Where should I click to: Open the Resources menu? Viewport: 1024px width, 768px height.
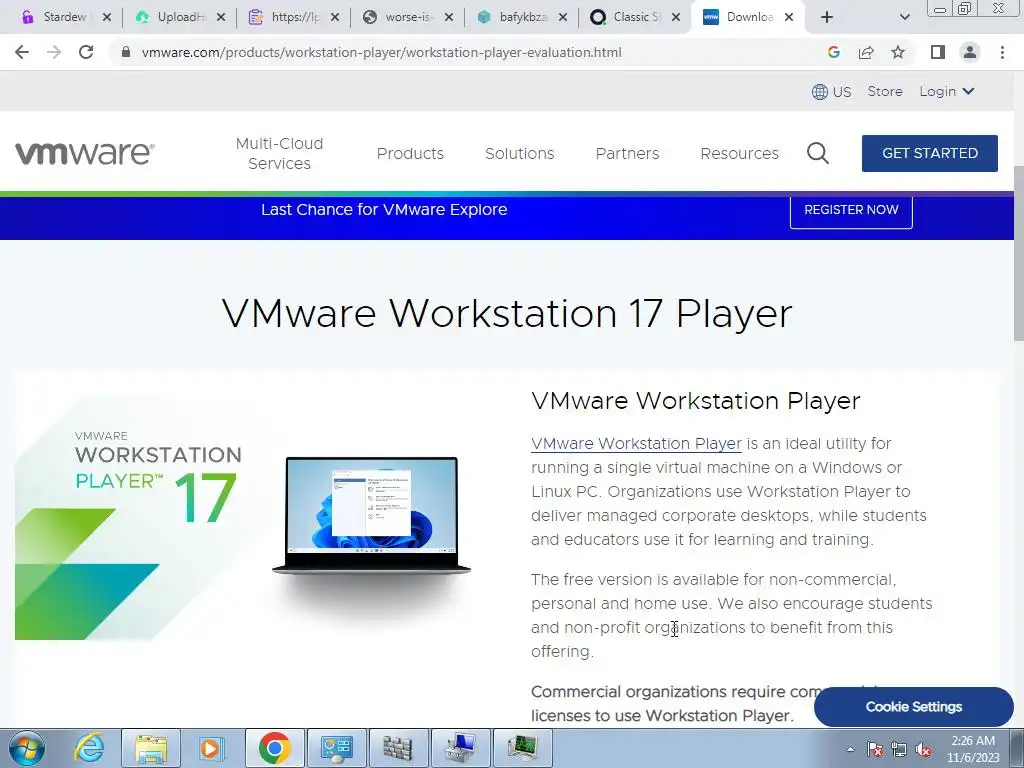pyautogui.click(x=739, y=153)
